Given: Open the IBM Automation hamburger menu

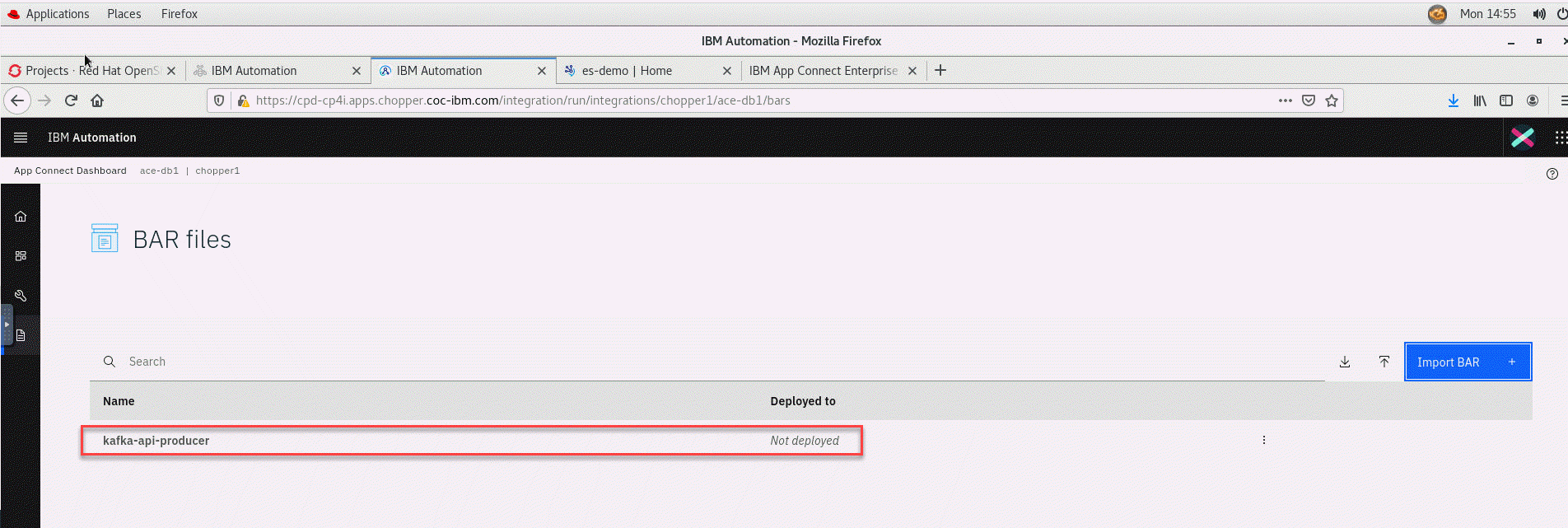Looking at the screenshot, I should 21,138.
